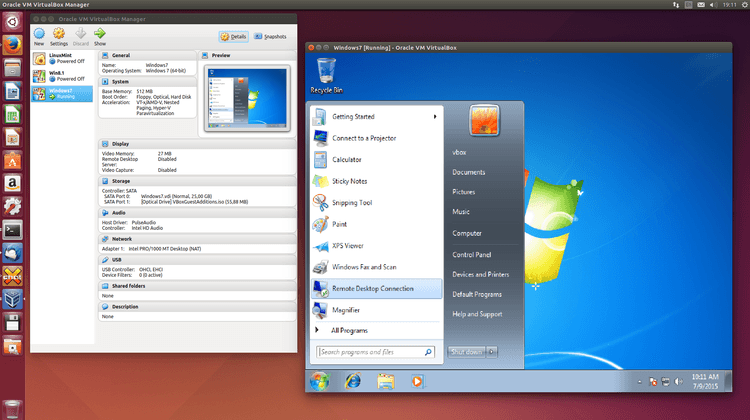Click the Windows 7 Start orb
This screenshot has height=420, width=750.
point(320,381)
